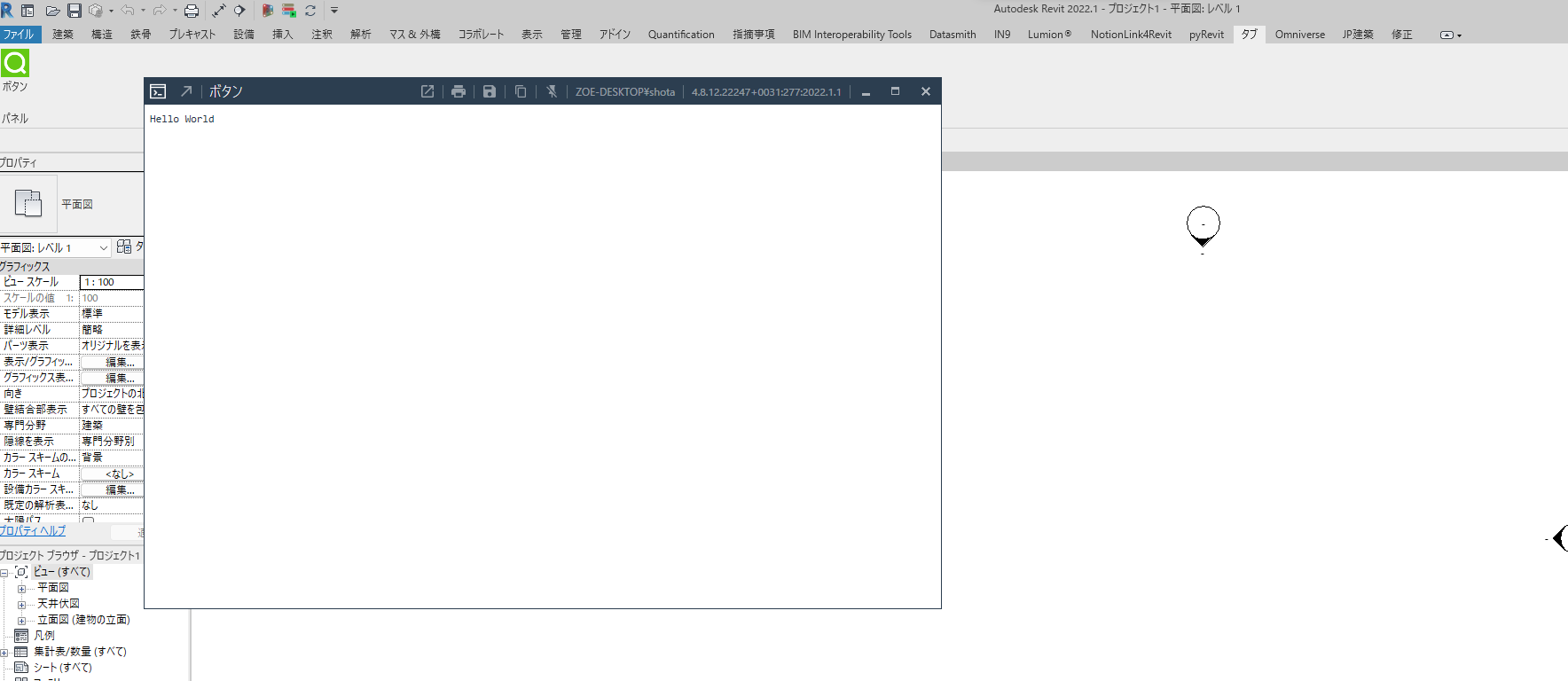This screenshot has height=681, width=1568.
Task: Switch to the 管理 ribbon tab
Action: 571,35
